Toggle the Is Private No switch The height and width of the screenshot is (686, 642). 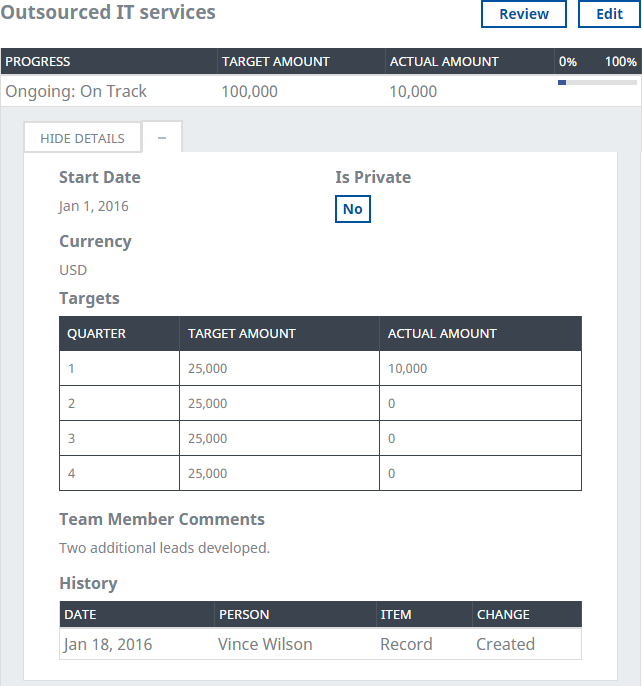(x=352, y=209)
